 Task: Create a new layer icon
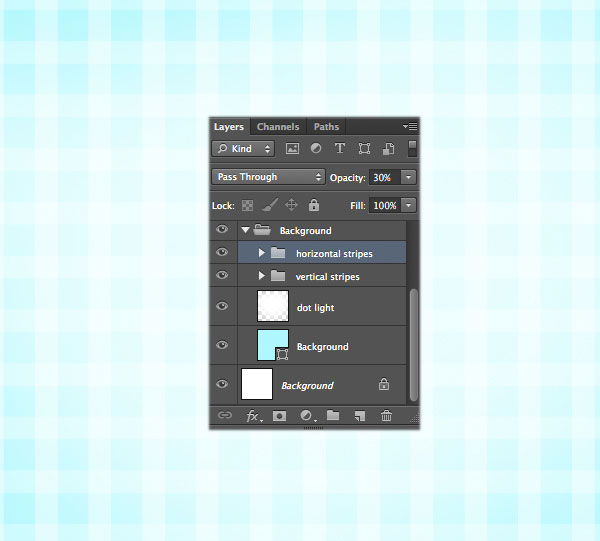tap(360, 416)
